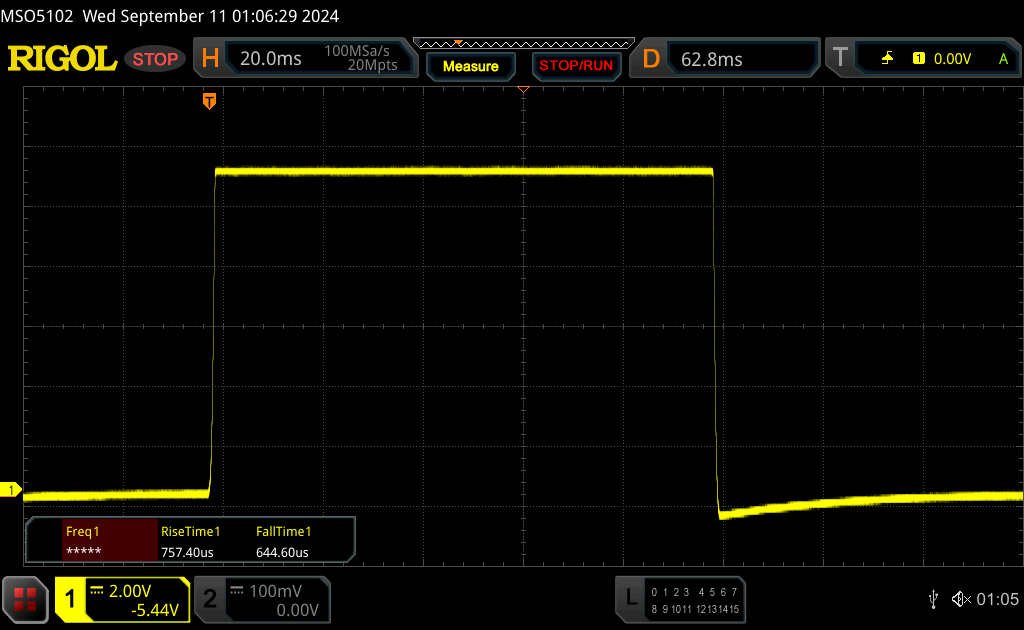Viewport: 1024px width, 630px height.
Task: Click the waveform memory overview bar
Action: 523,43
